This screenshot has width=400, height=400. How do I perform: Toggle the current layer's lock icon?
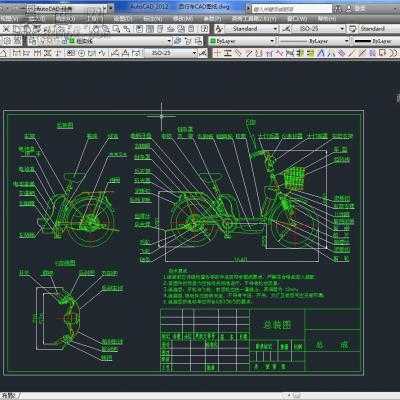pos(63,41)
